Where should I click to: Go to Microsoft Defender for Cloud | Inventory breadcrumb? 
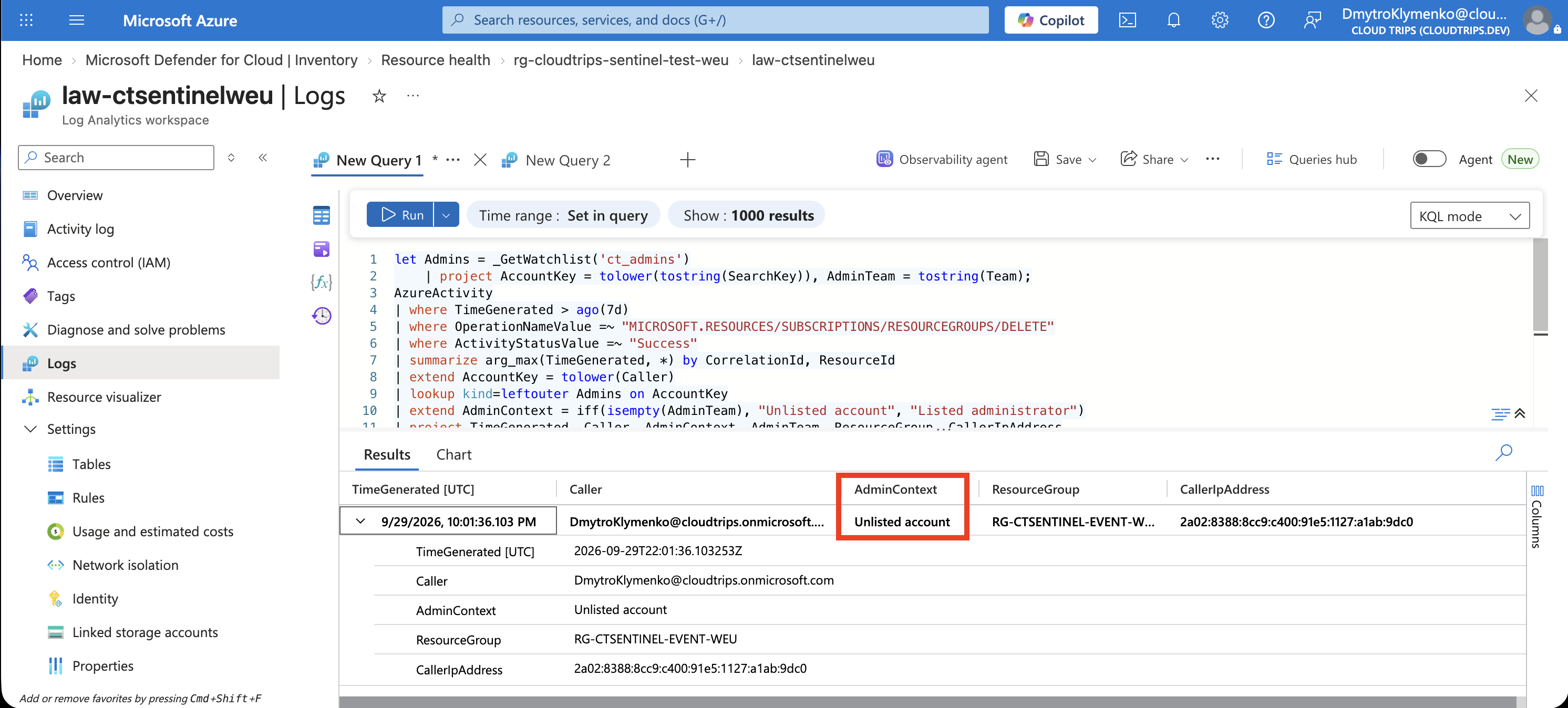tap(222, 59)
